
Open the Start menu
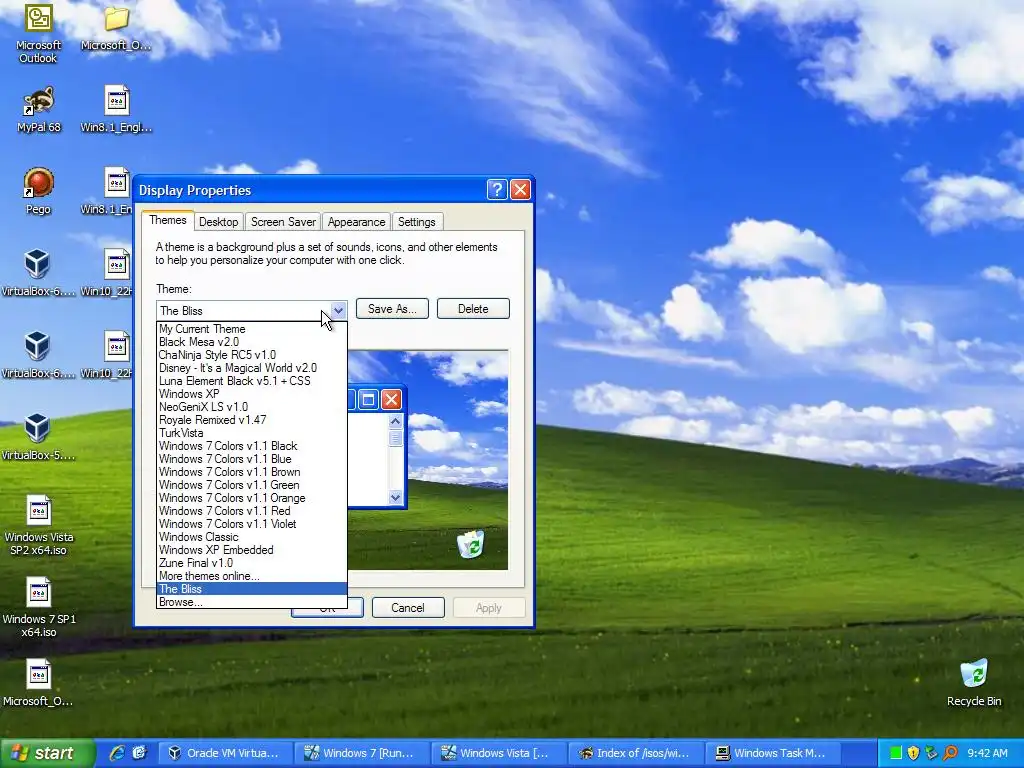[47, 753]
